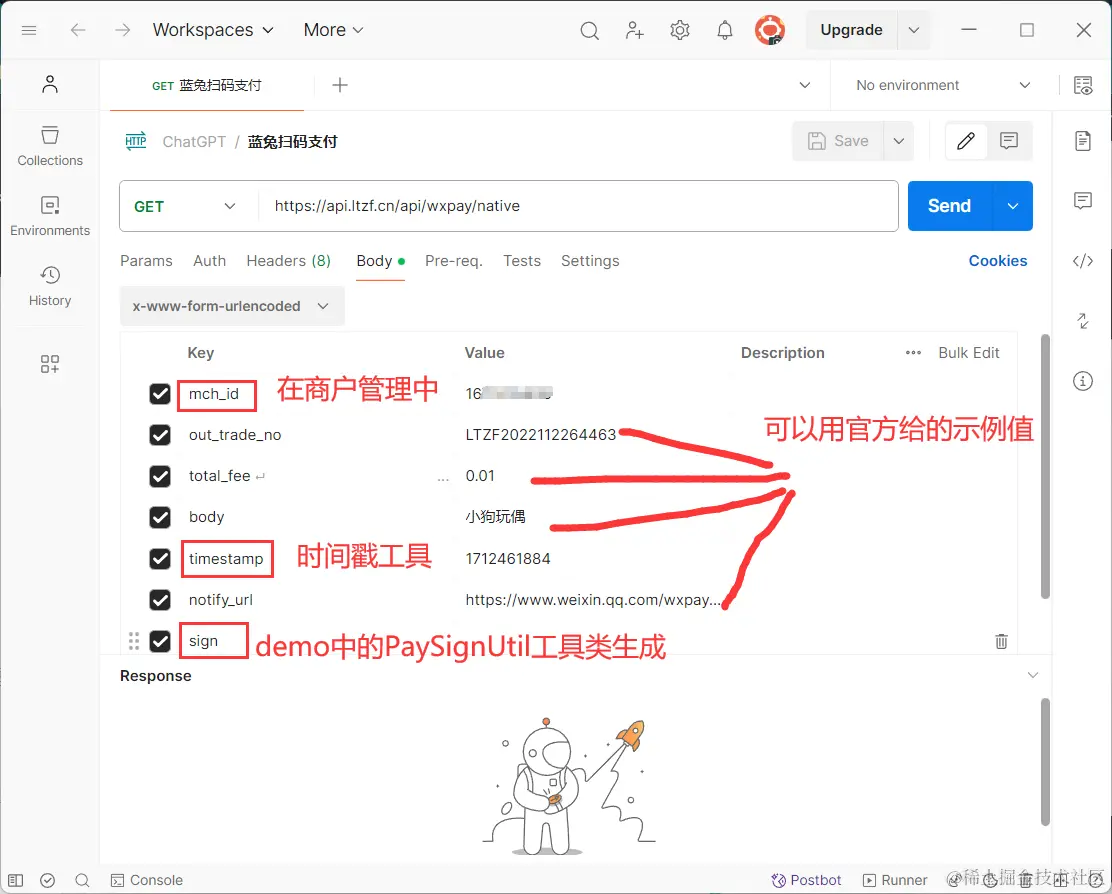Image resolution: width=1112 pixels, height=894 pixels.
Task: Open the account icon atop the sidebar
Action: pyautogui.click(x=50, y=84)
